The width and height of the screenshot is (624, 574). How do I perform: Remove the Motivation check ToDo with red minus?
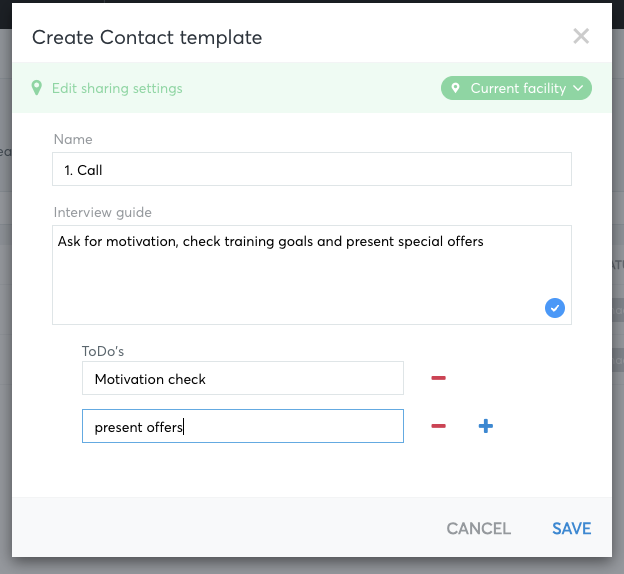(x=438, y=378)
